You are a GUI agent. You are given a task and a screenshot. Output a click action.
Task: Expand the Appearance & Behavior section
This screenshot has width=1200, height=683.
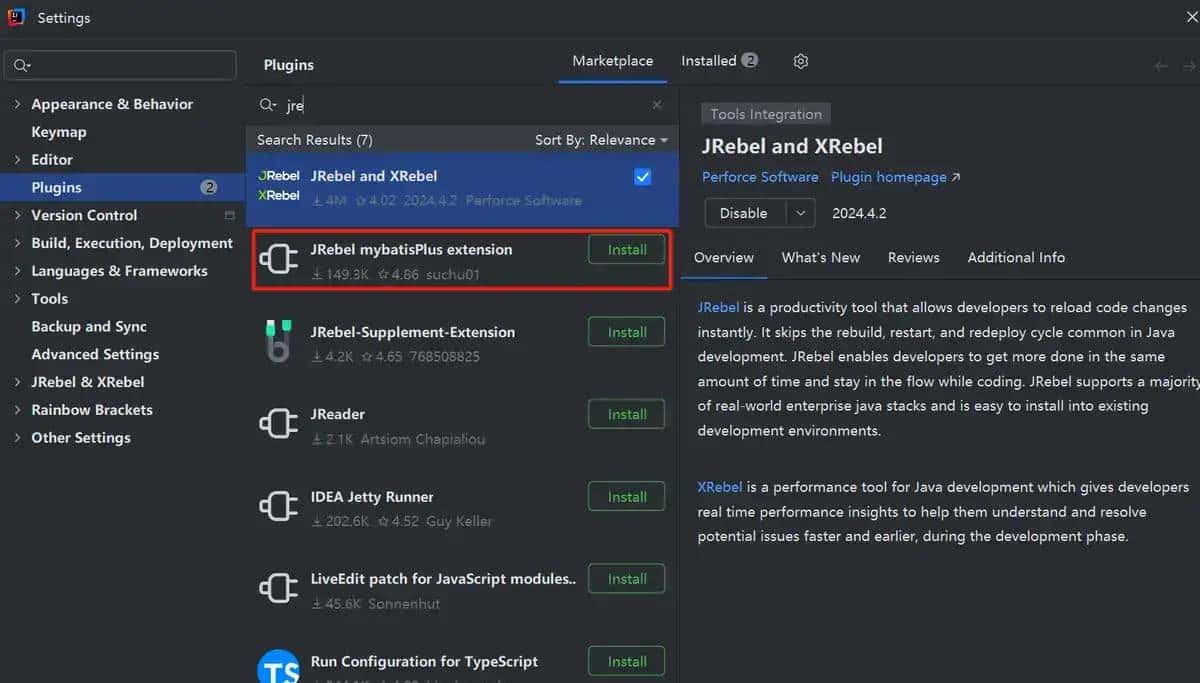point(17,104)
